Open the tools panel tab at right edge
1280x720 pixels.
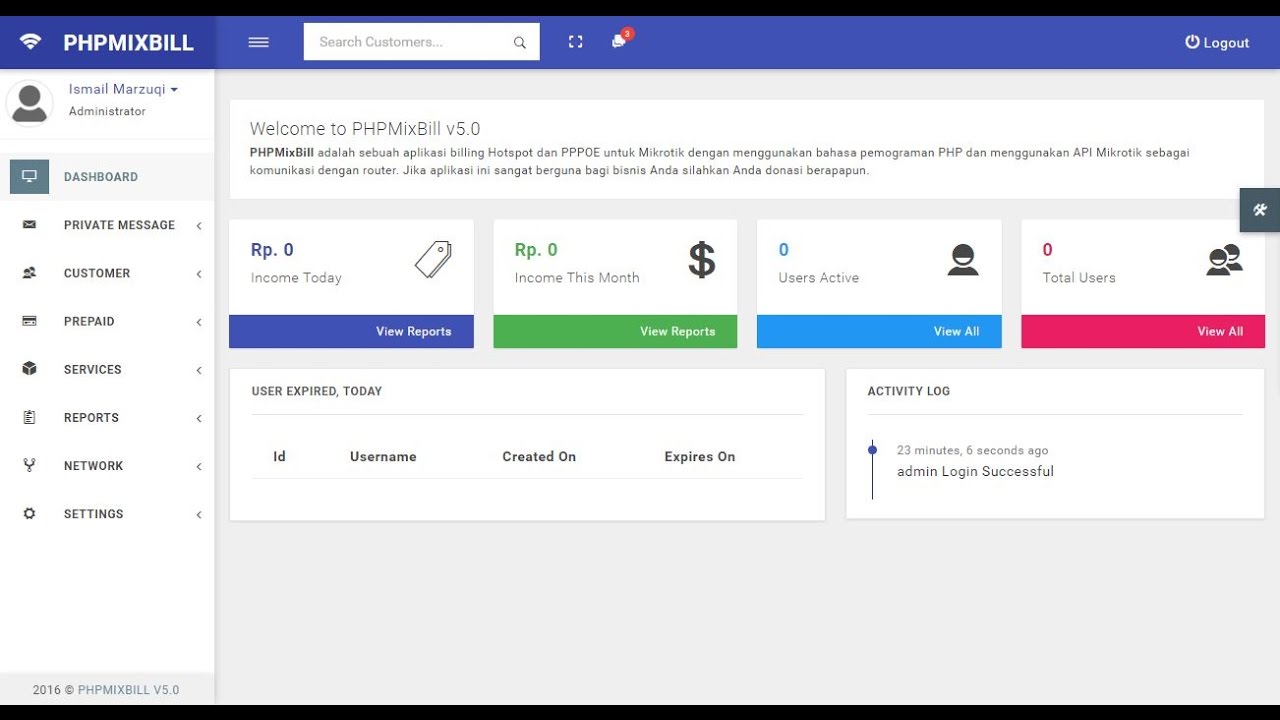1260,210
